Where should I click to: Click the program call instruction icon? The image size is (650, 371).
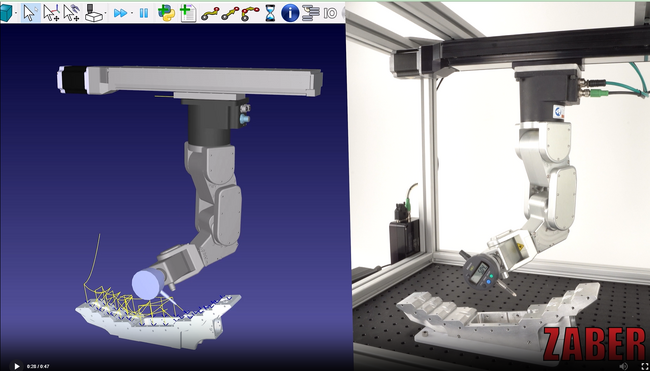[310, 13]
